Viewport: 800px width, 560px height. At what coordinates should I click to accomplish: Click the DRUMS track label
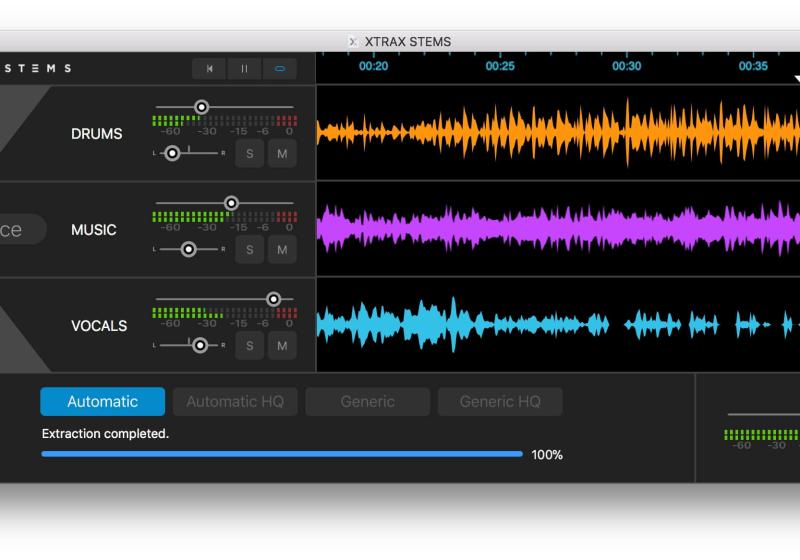click(96, 134)
